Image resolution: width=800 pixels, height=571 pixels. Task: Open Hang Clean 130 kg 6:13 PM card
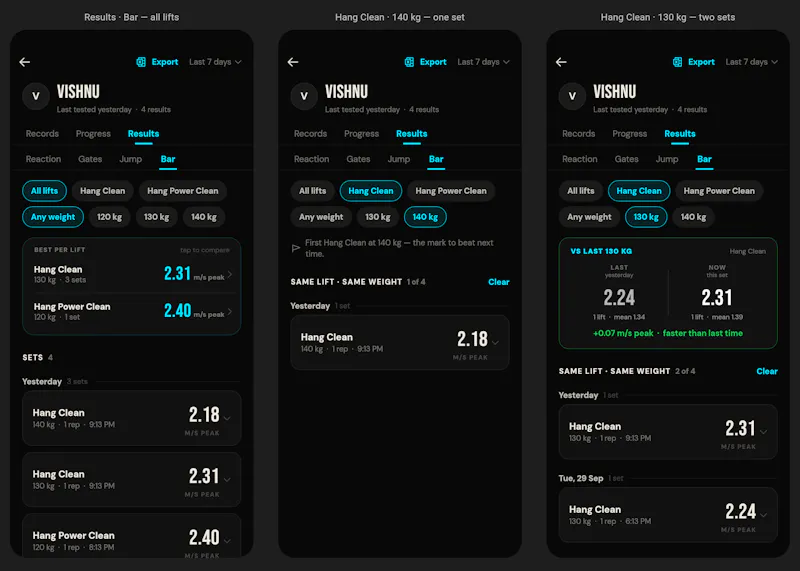[668, 515]
